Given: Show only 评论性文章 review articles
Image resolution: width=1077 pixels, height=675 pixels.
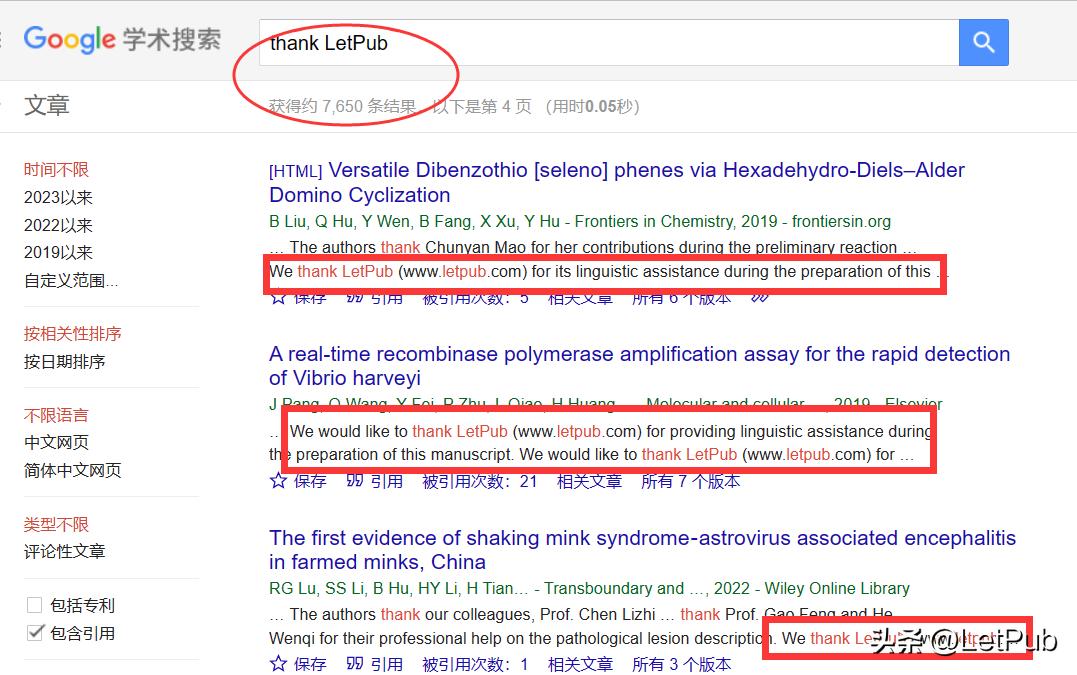Looking at the screenshot, I should click(65, 551).
